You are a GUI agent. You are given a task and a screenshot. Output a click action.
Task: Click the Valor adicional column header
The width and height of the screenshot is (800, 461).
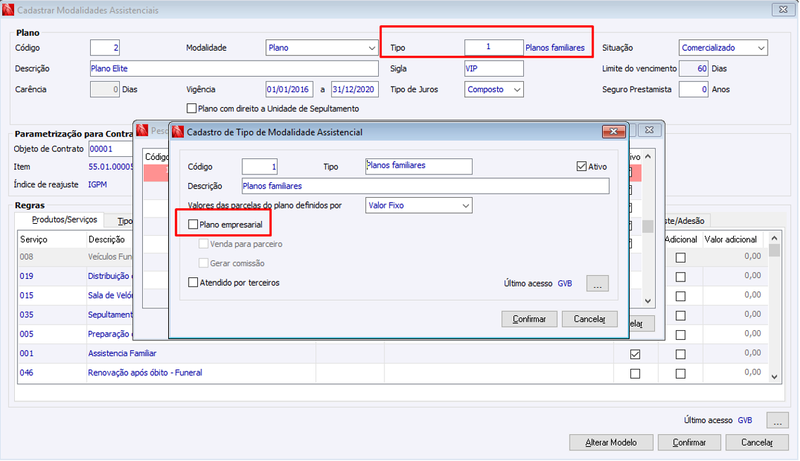pyautogui.click(x=731, y=239)
